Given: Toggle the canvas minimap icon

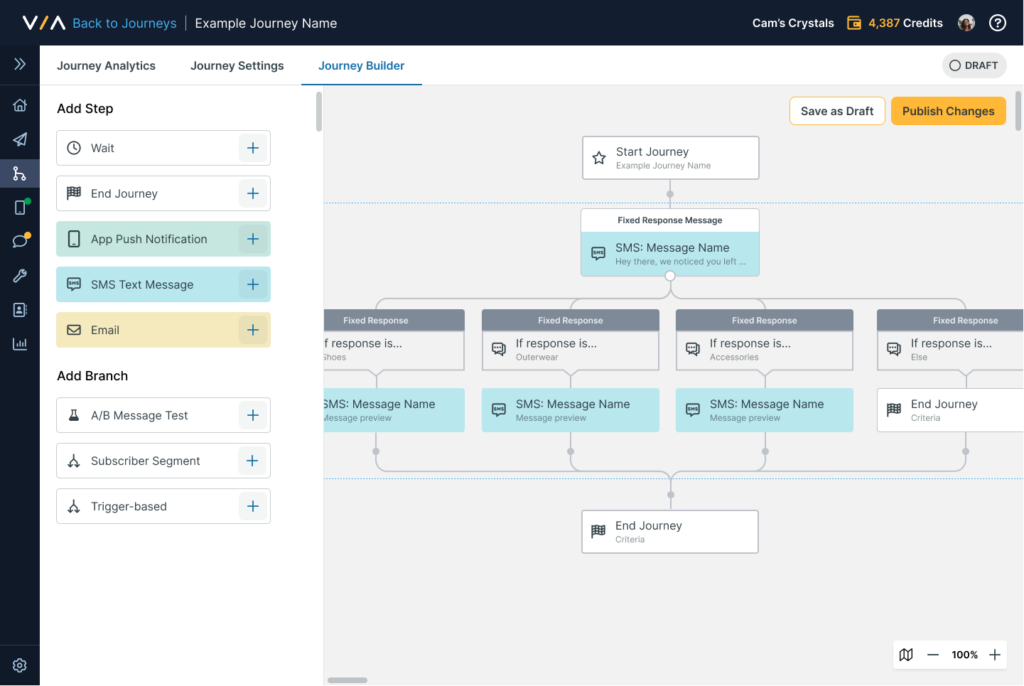Looking at the screenshot, I should [906, 655].
